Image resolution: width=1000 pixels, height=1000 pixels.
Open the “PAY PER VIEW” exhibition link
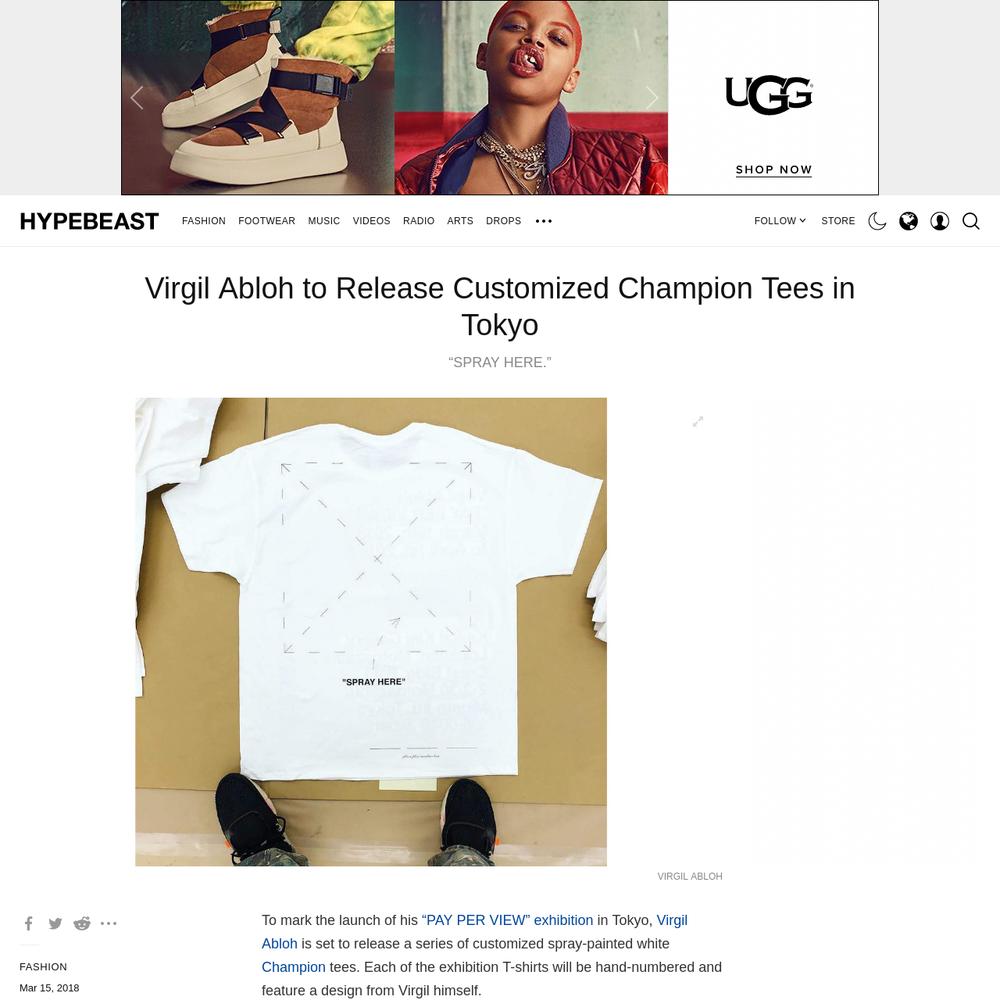pos(507,920)
